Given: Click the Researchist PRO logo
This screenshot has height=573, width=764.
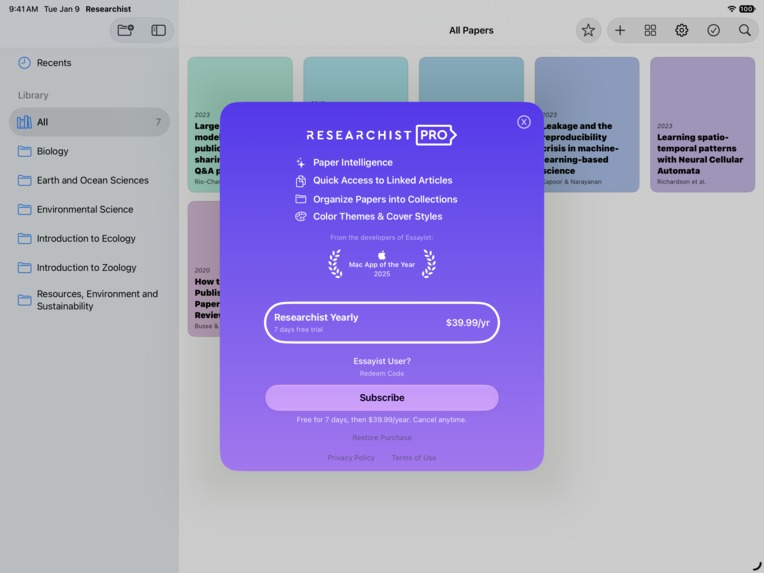Looking at the screenshot, I should (382, 135).
